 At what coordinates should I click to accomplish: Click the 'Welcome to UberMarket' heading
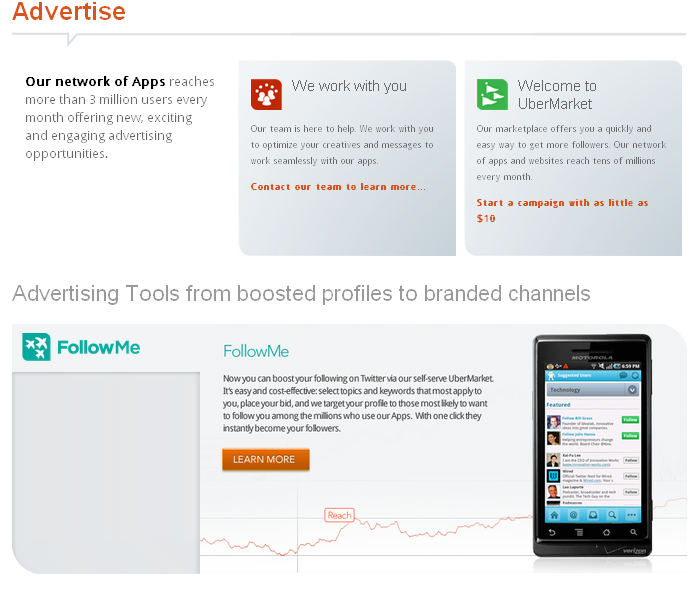tap(556, 95)
